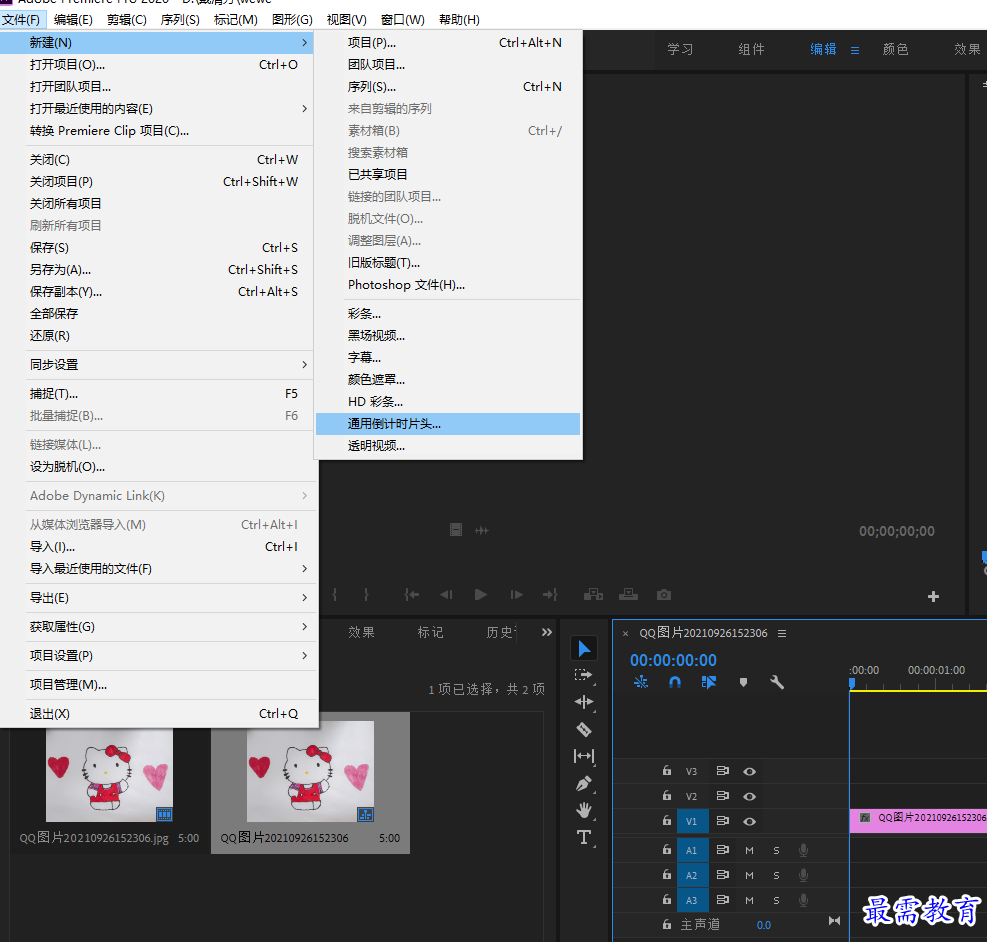The height and width of the screenshot is (942, 987).
Task: Open the 编辑(E) menu in menu bar
Action: pos(73,20)
